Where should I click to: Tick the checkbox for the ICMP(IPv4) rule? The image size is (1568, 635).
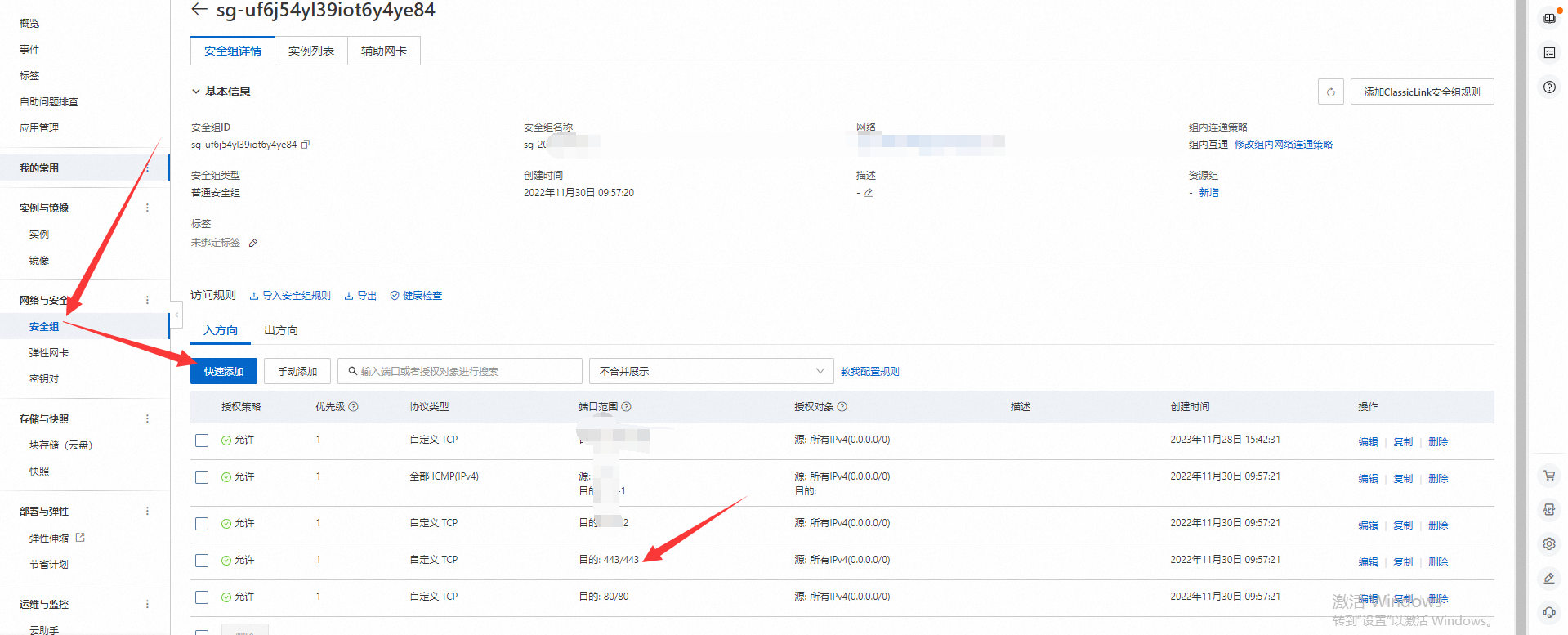pyautogui.click(x=202, y=477)
